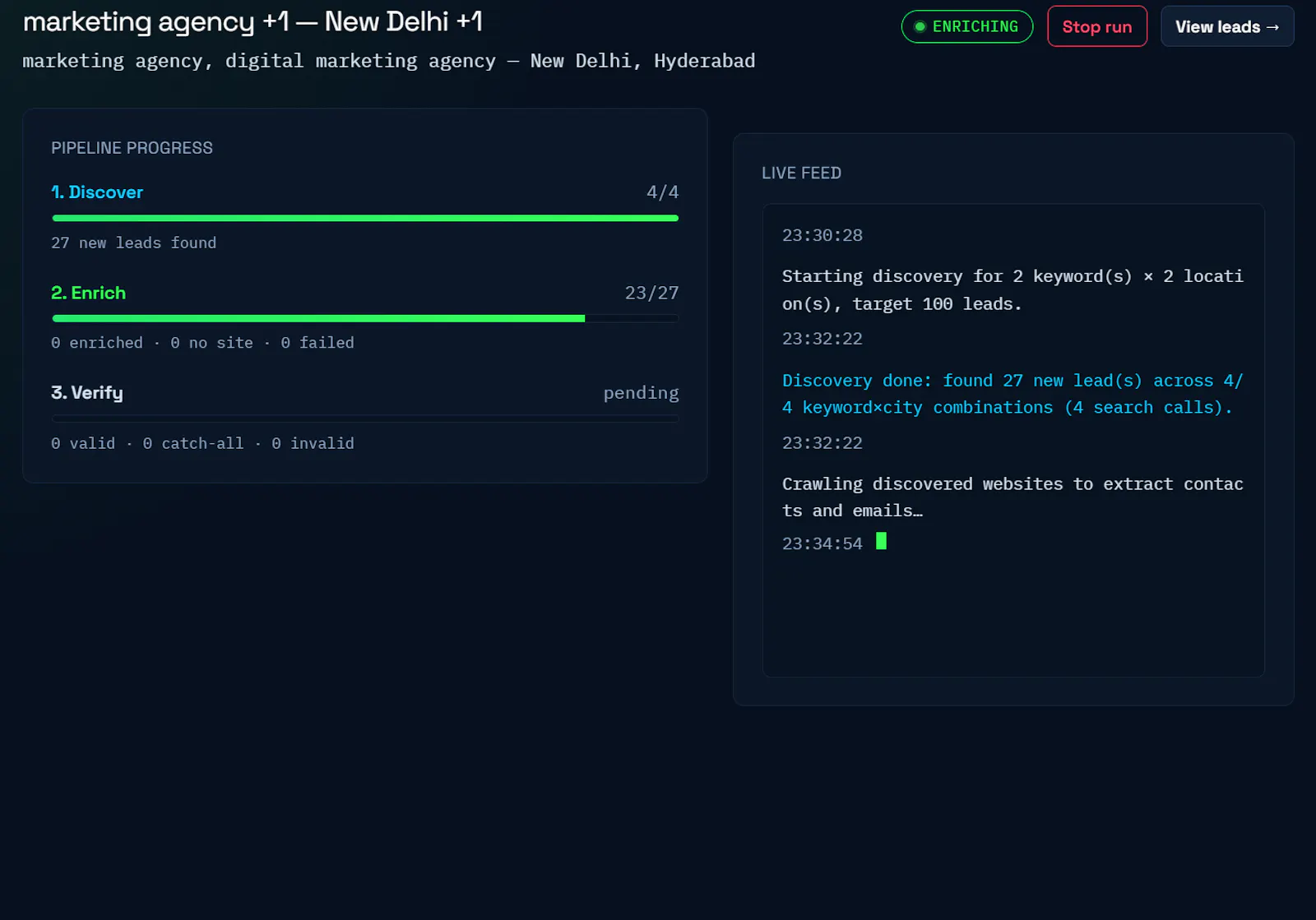Click the keywords and cities subtitle line
The width and height of the screenshot is (1316, 920).
pyautogui.click(x=388, y=61)
